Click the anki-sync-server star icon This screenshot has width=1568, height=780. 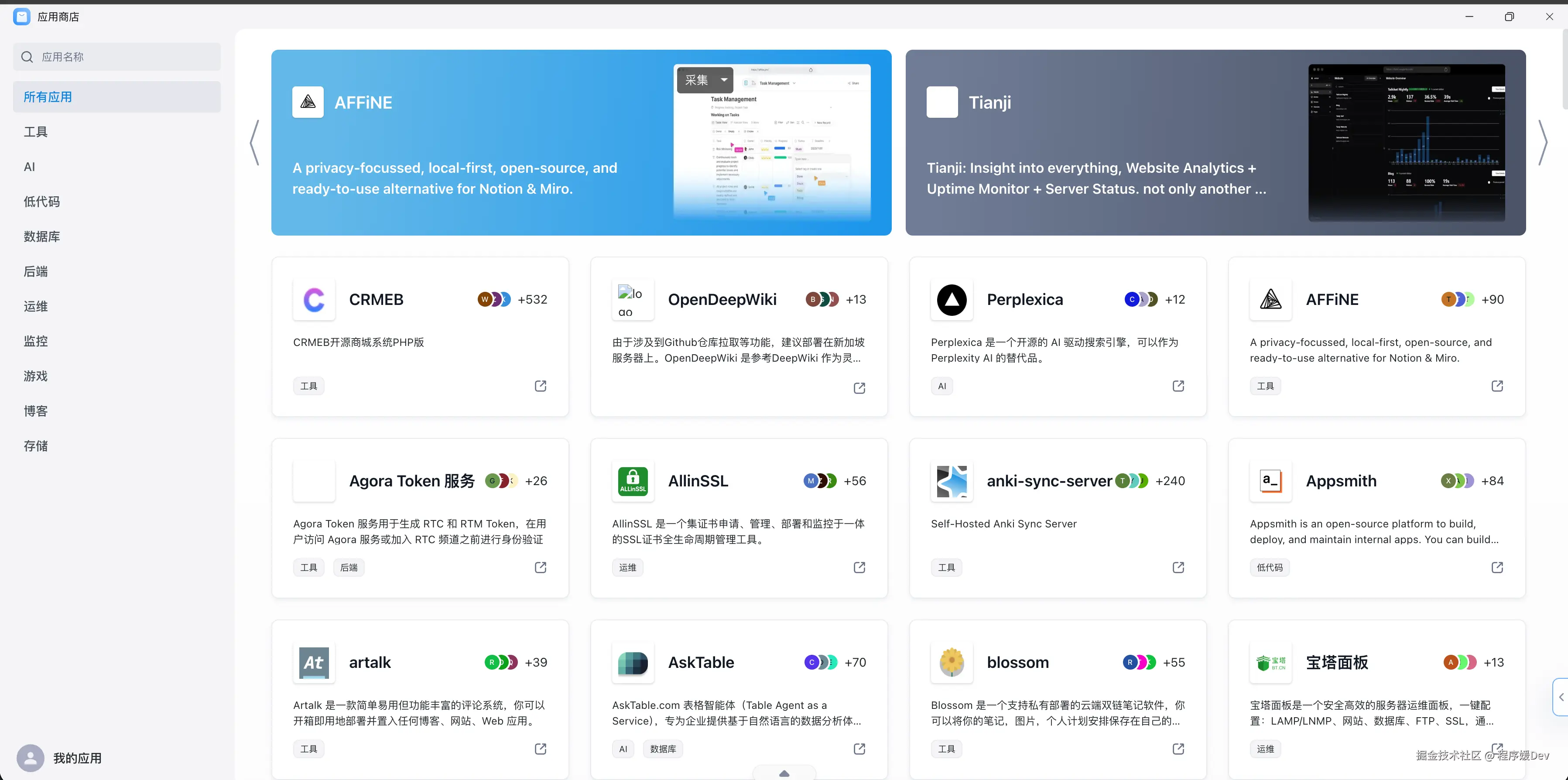pyautogui.click(x=952, y=481)
